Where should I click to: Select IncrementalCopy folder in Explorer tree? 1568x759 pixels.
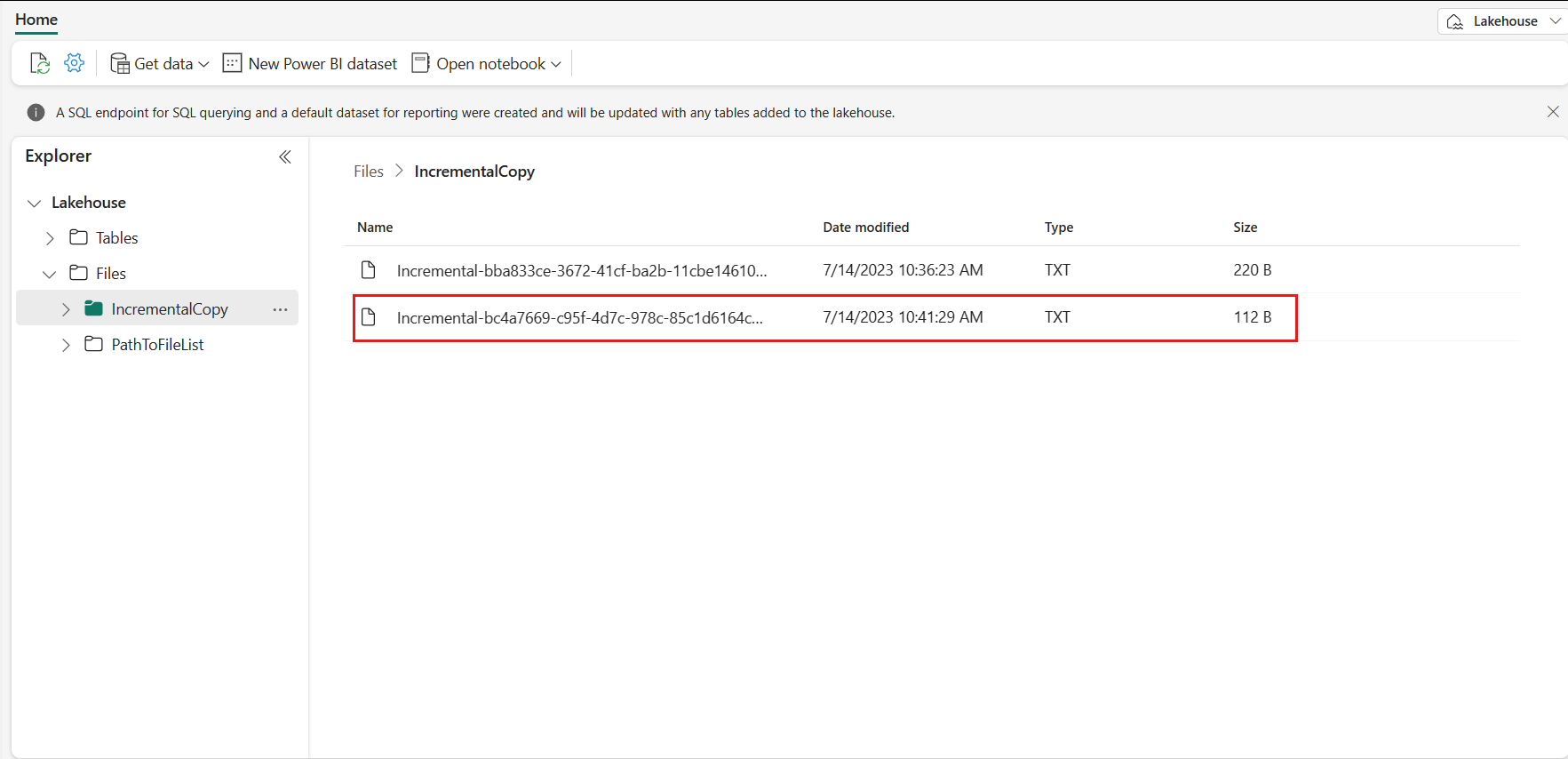pos(170,309)
